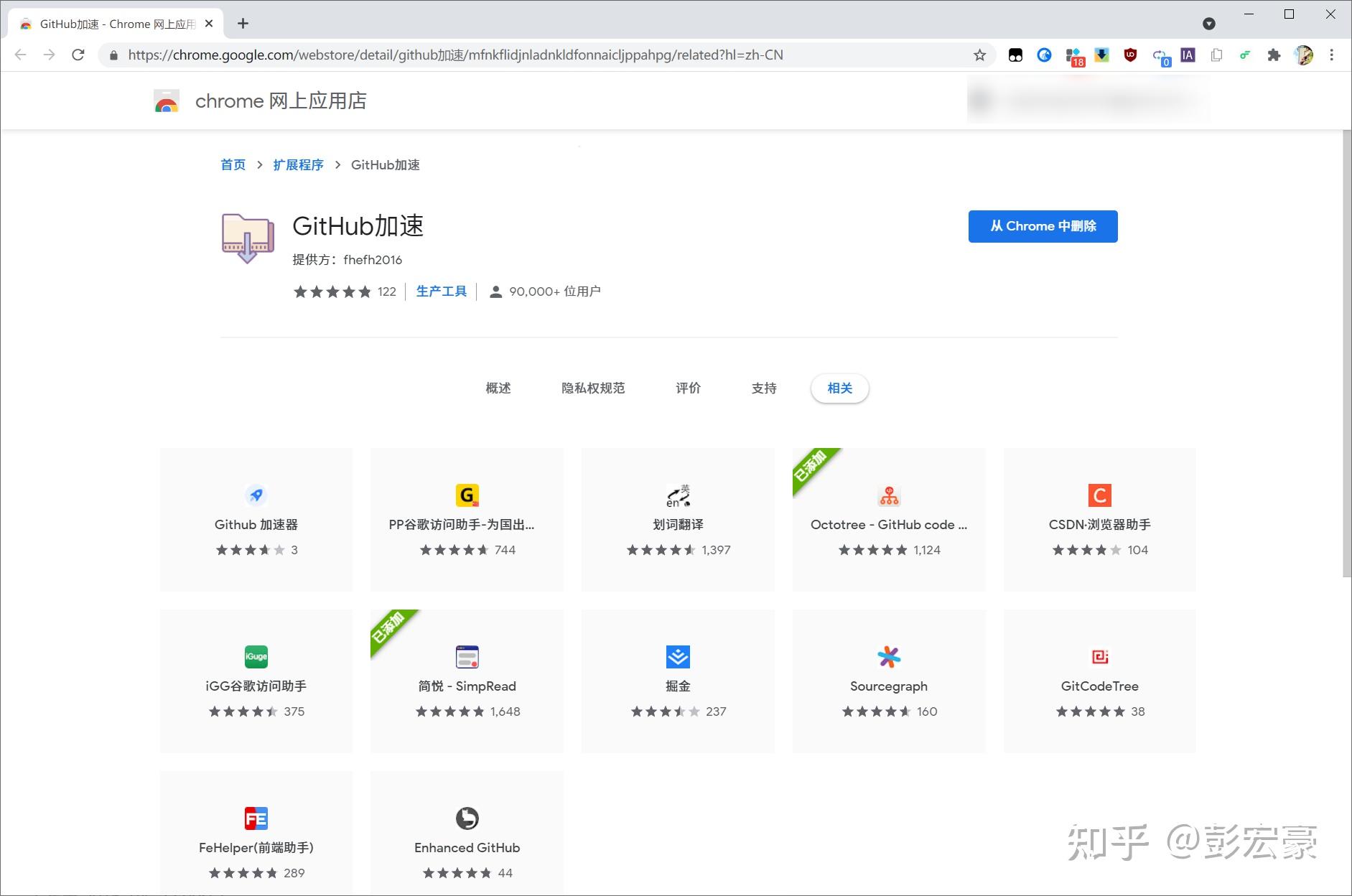Click the chrome 网上应用店 header title
The image size is (1352, 896).
pos(281,101)
